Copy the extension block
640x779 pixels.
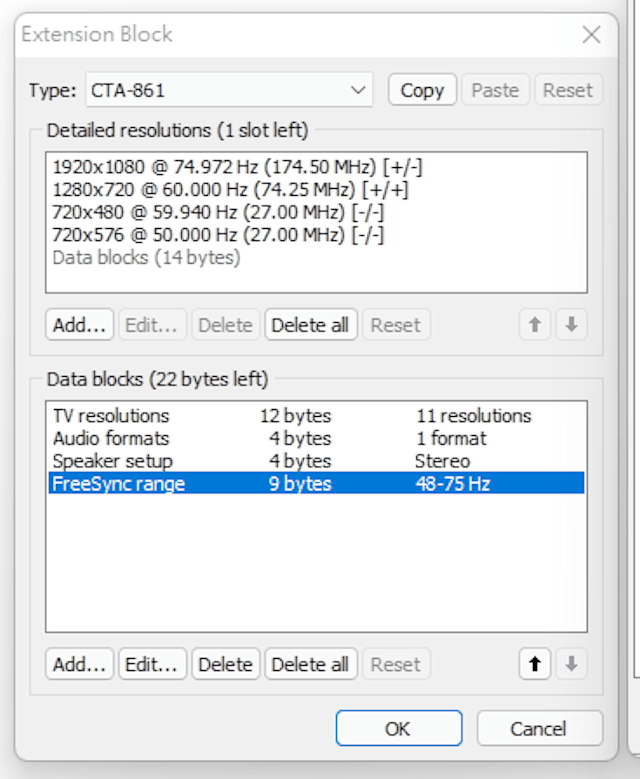422,90
